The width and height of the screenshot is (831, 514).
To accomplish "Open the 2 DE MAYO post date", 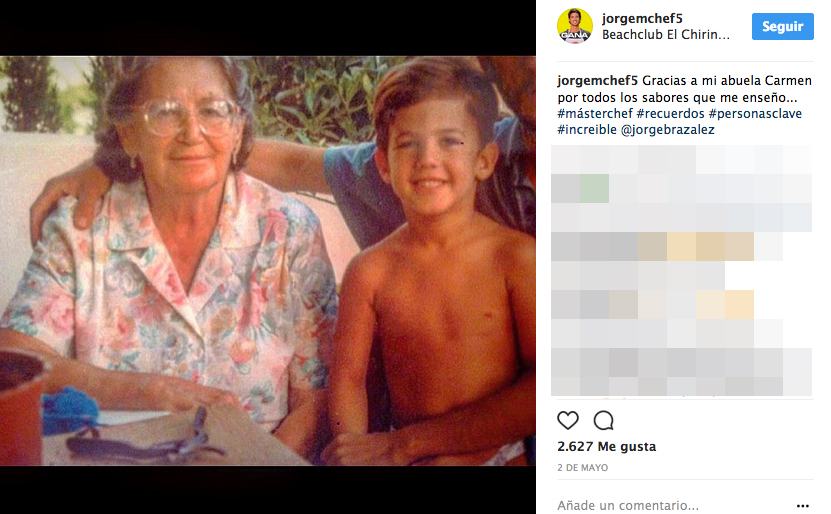I will point(582,468).
